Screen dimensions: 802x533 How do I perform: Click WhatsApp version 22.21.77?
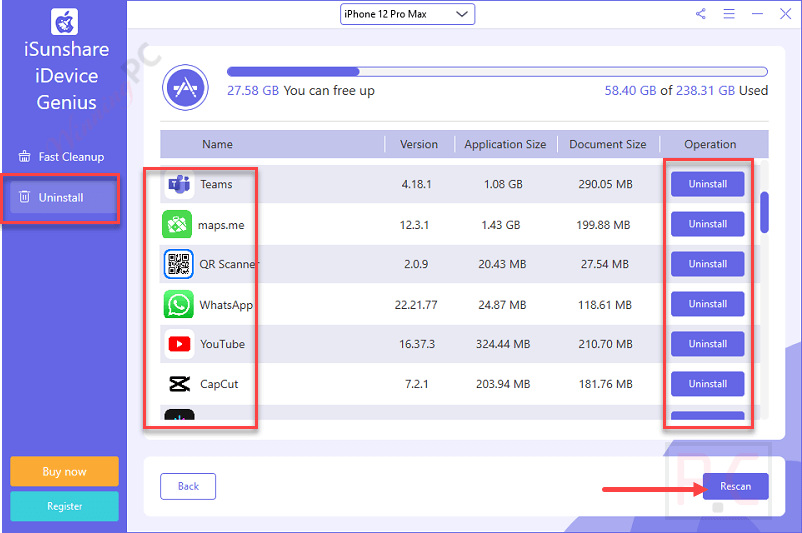tap(416, 305)
